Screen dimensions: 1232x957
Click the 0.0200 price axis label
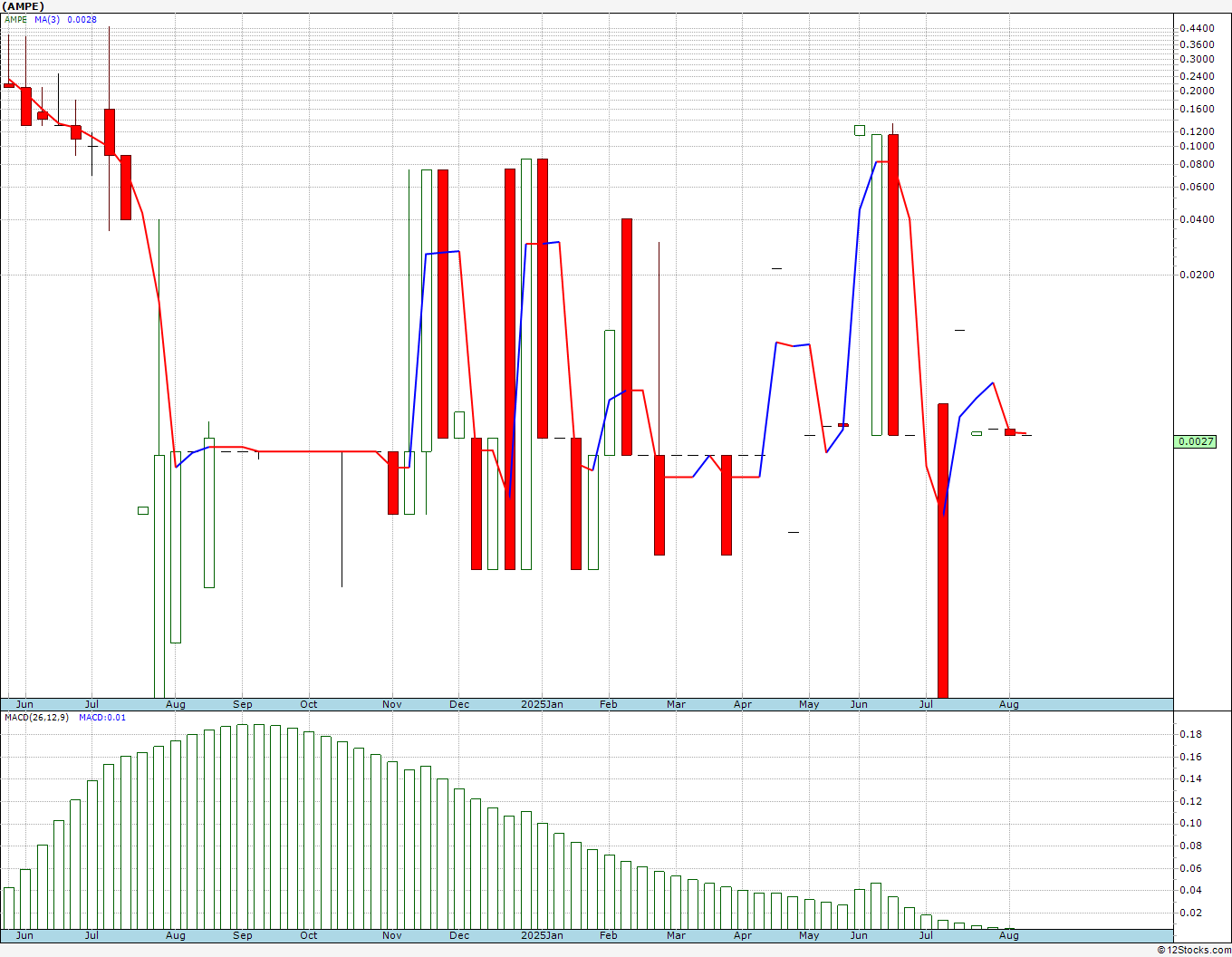coord(1197,275)
